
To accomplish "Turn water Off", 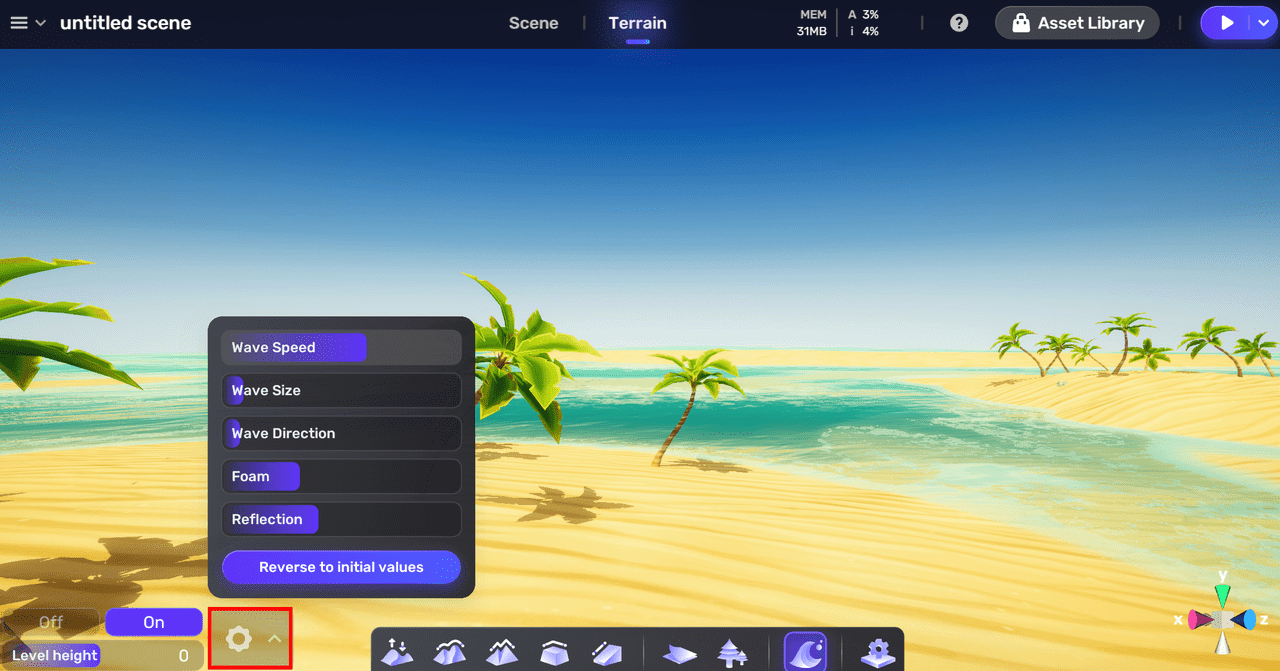I will click(51, 622).
